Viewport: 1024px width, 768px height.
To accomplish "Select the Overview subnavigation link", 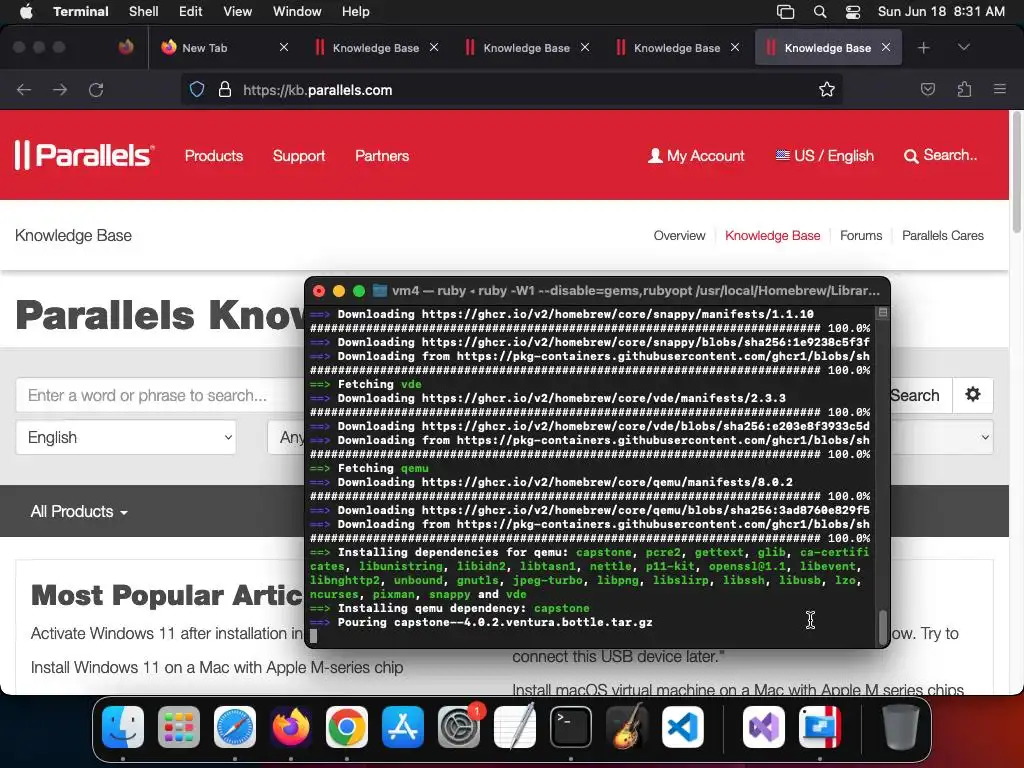I will [679, 235].
